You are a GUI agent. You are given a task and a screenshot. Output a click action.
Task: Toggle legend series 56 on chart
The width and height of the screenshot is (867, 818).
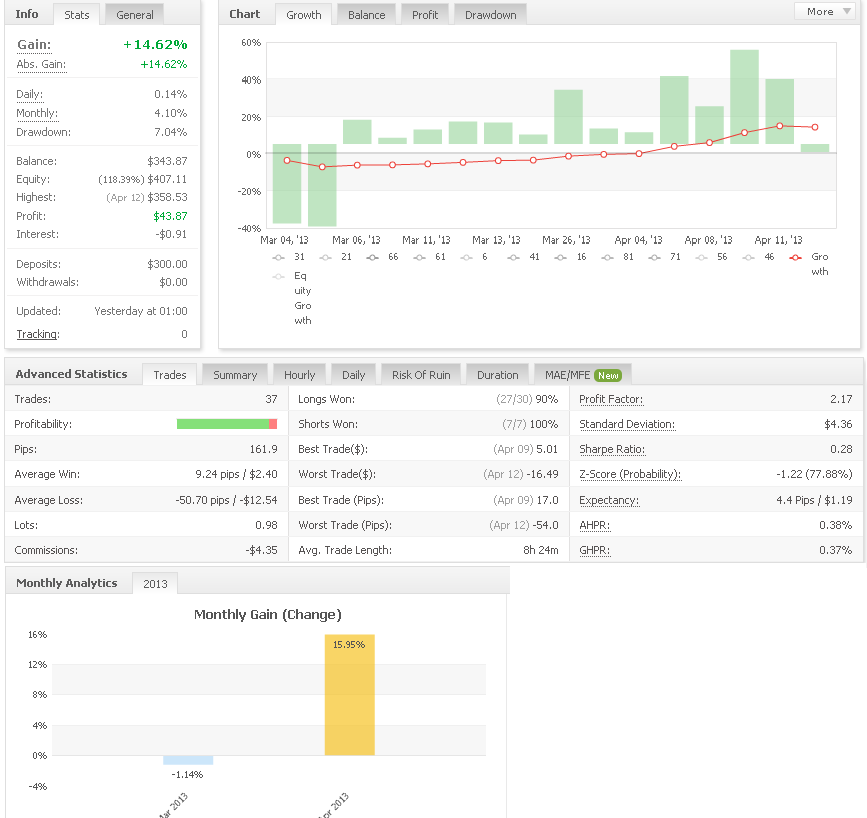[712, 257]
